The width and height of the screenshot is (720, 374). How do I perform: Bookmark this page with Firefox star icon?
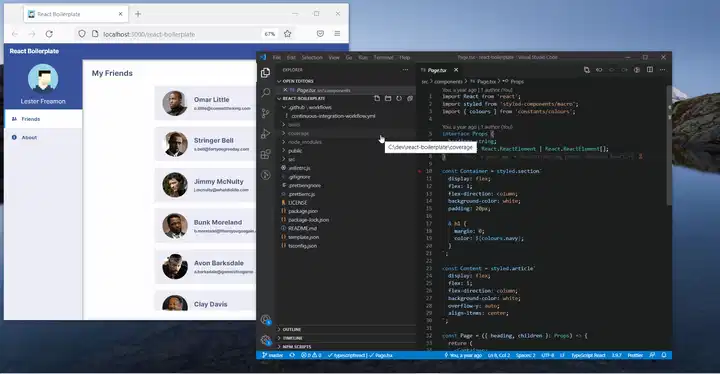[288, 34]
